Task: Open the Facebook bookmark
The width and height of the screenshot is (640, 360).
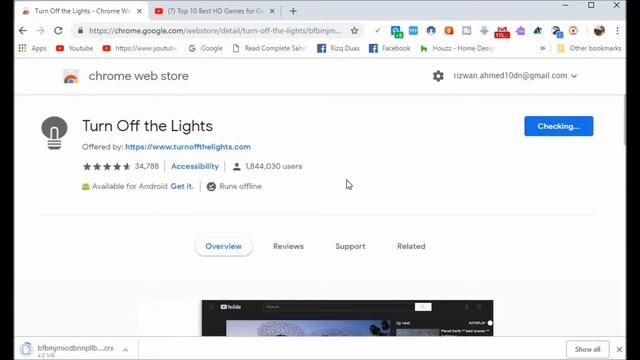Action: [x=389, y=48]
